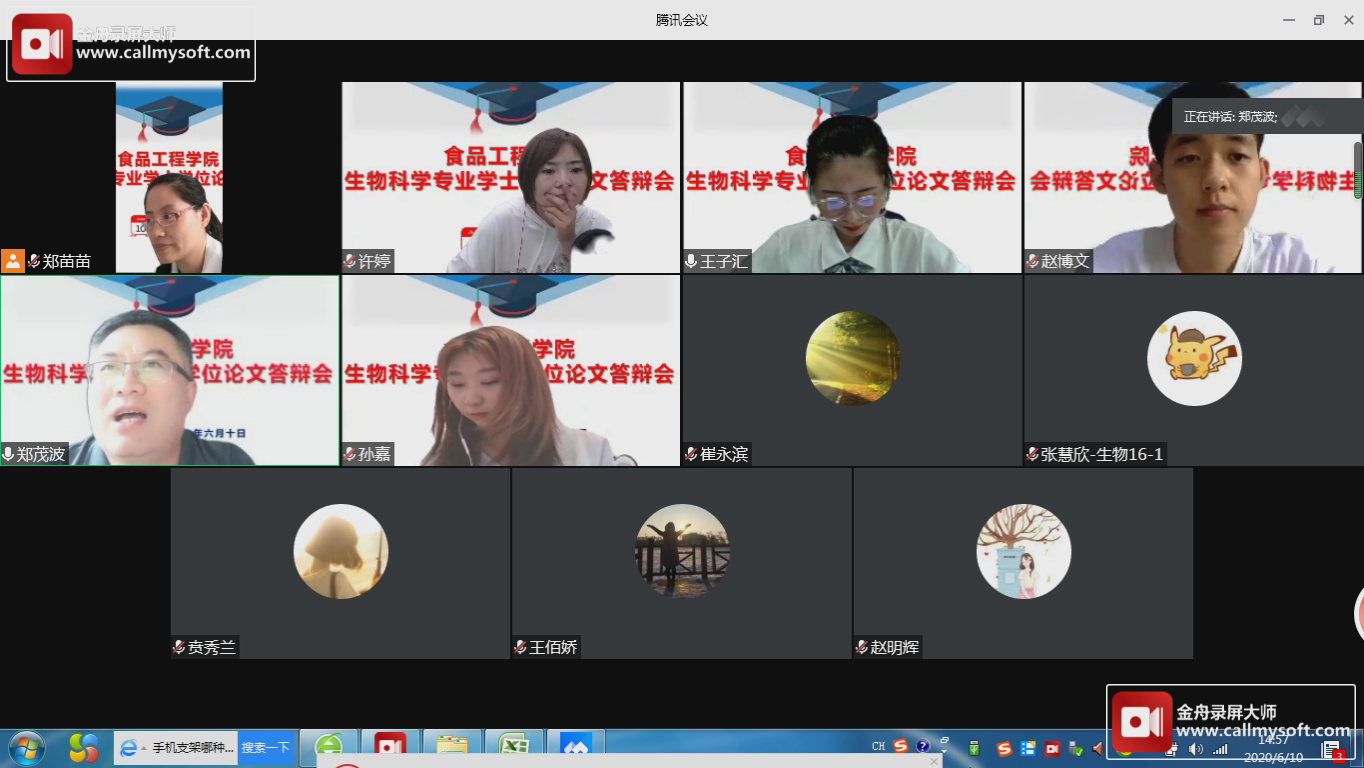Click the name label 孙嘉
The height and width of the screenshot is (768, 1364).
tap(375, 454)
